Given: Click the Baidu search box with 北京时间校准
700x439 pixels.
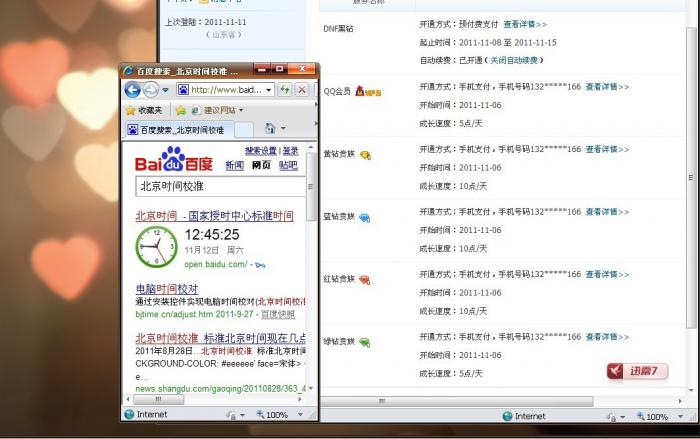Looking at the screenshot, I should pos(220,186).
